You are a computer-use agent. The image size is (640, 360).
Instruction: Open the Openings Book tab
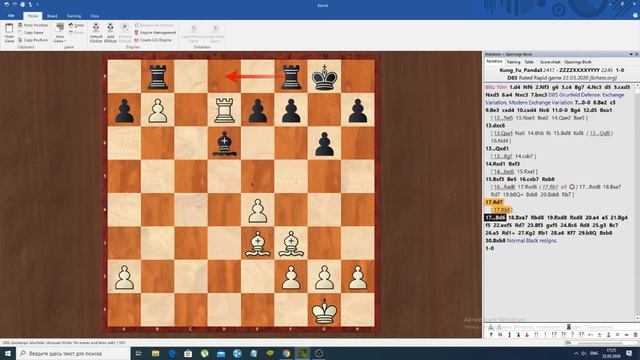point(578,62)
